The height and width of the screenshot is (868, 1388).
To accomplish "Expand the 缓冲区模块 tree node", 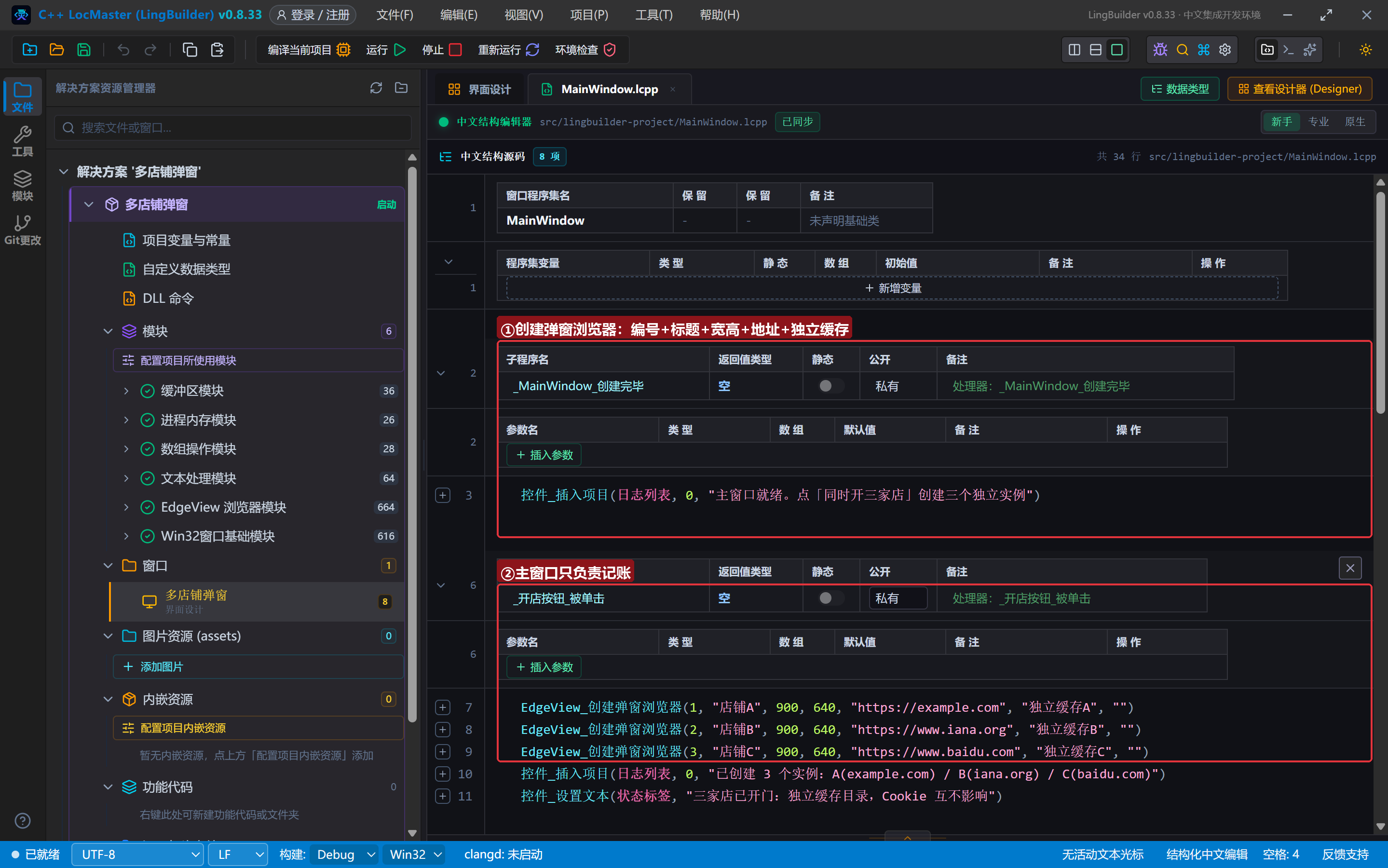I will click(x=126, y=391).
